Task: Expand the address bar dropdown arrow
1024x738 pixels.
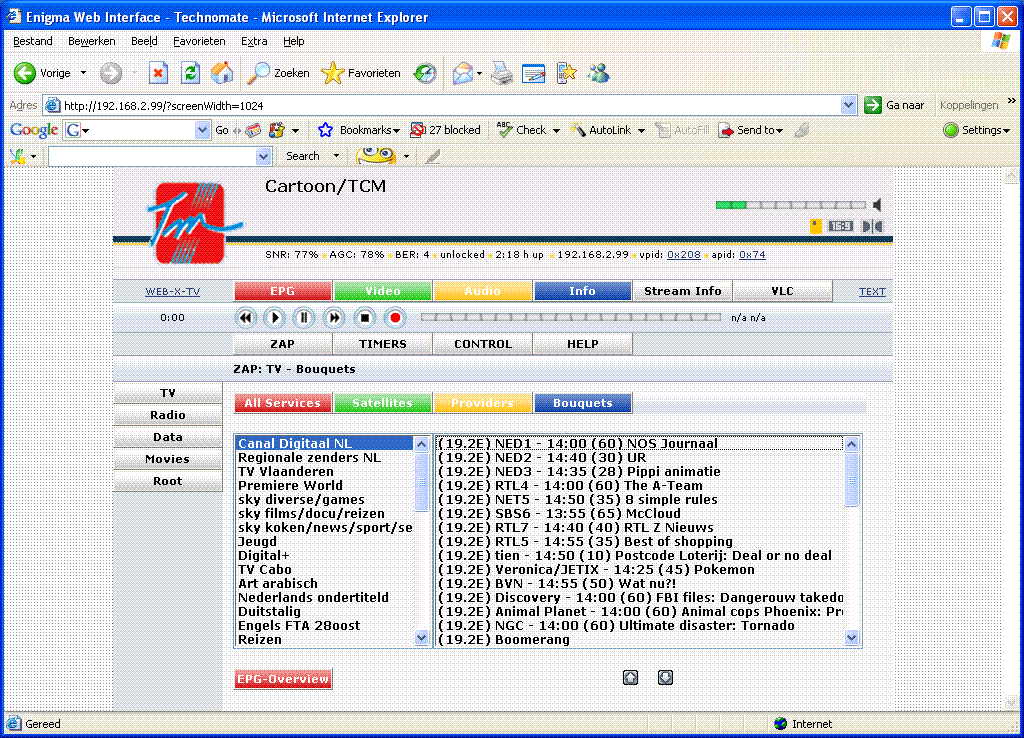Action: click(x=848, y=105)
